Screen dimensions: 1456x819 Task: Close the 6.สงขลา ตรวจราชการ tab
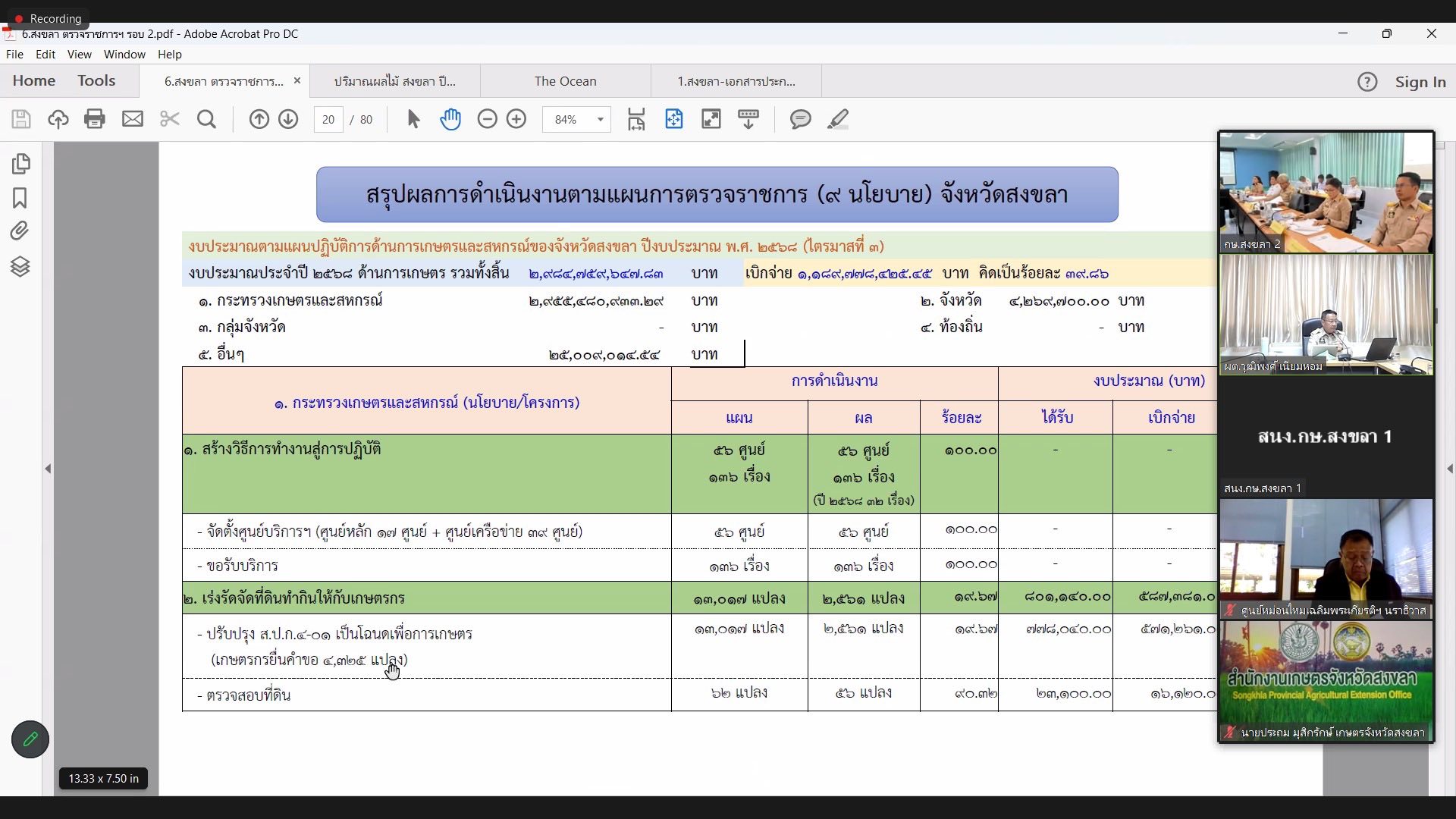pyautogui.click(x=297, y=80)
